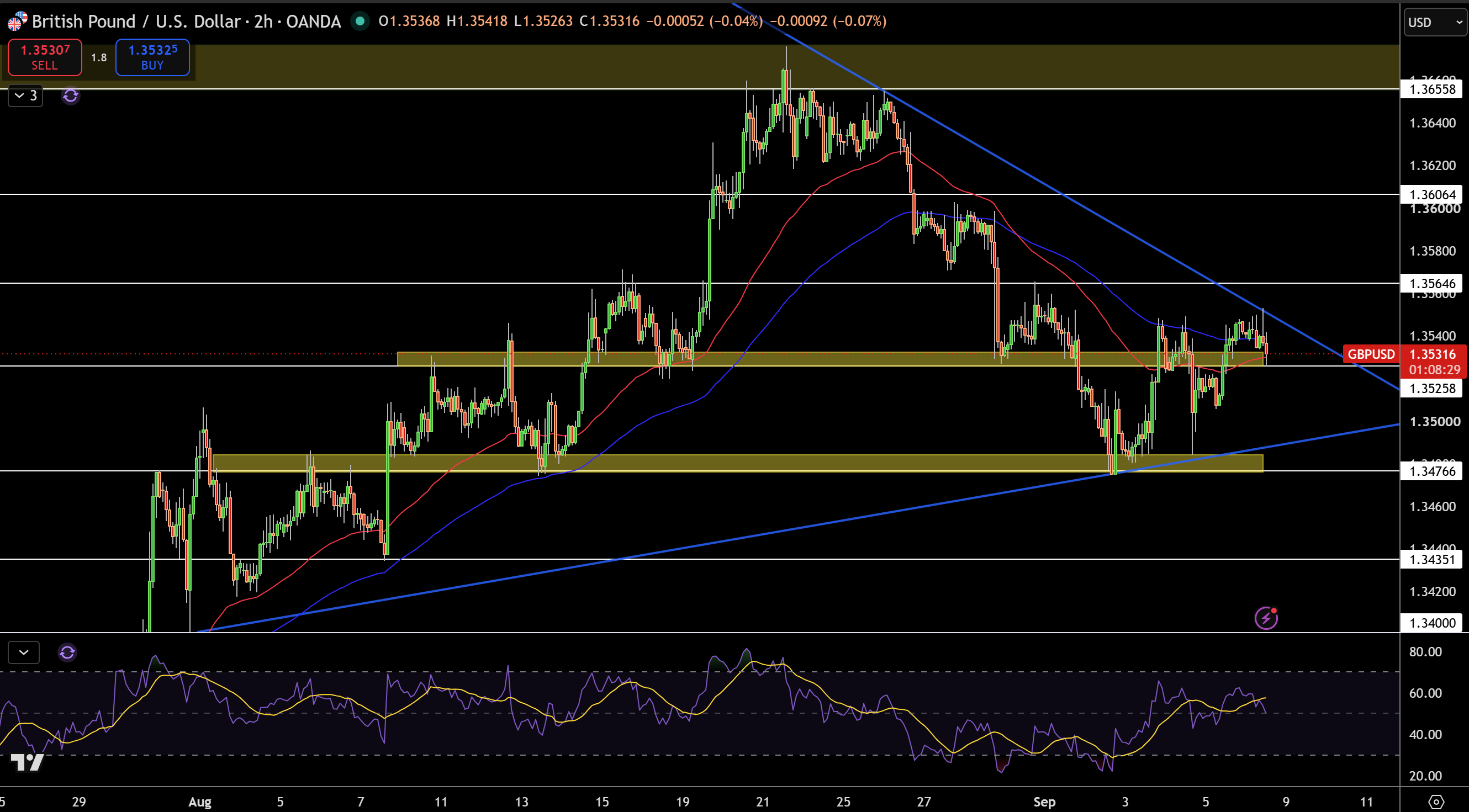
Task: Click the GBPUSD price label tag
Action: pos(1370,354)
